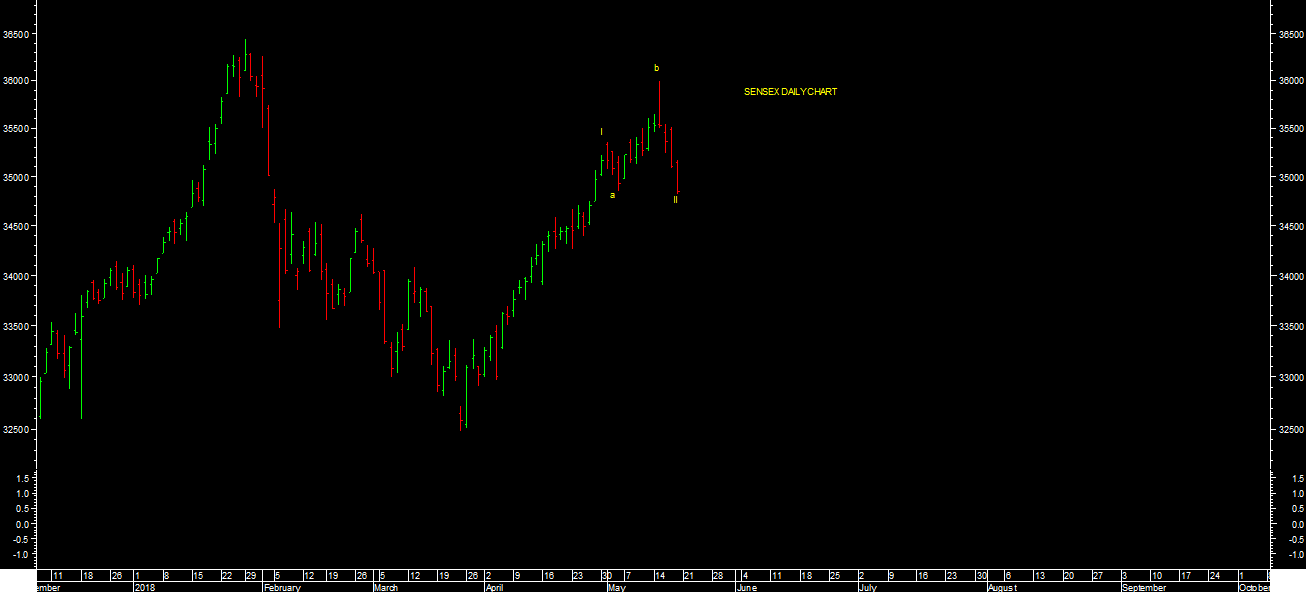Select June on the date axis
The width and height of the screenshot is (1306, 592).
pos(747,588)
